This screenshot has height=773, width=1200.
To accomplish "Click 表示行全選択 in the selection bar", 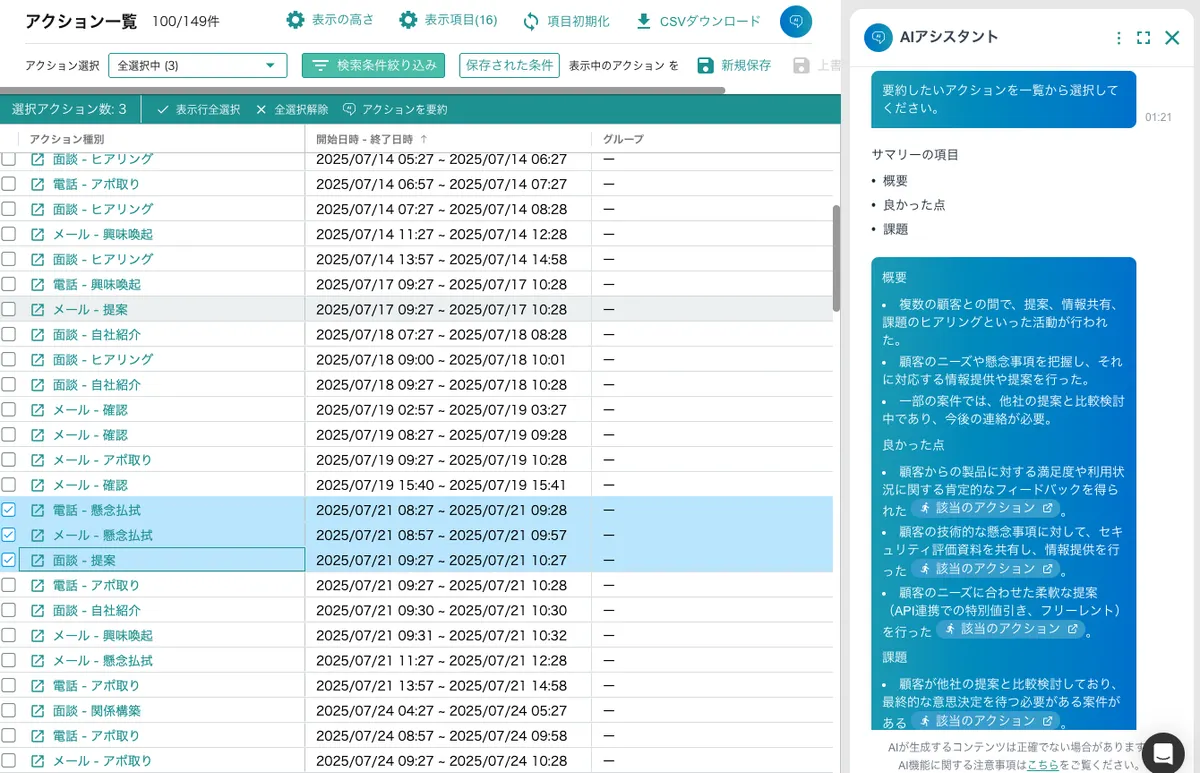I will (x=198, y=110).
